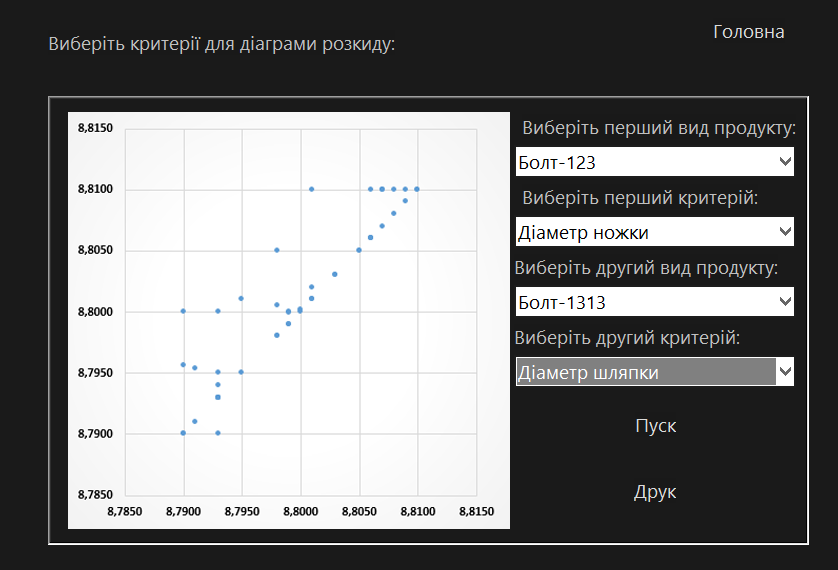
Task: Expand the Болт-123 dropdown arrow
Action: (x=785, y=161)
